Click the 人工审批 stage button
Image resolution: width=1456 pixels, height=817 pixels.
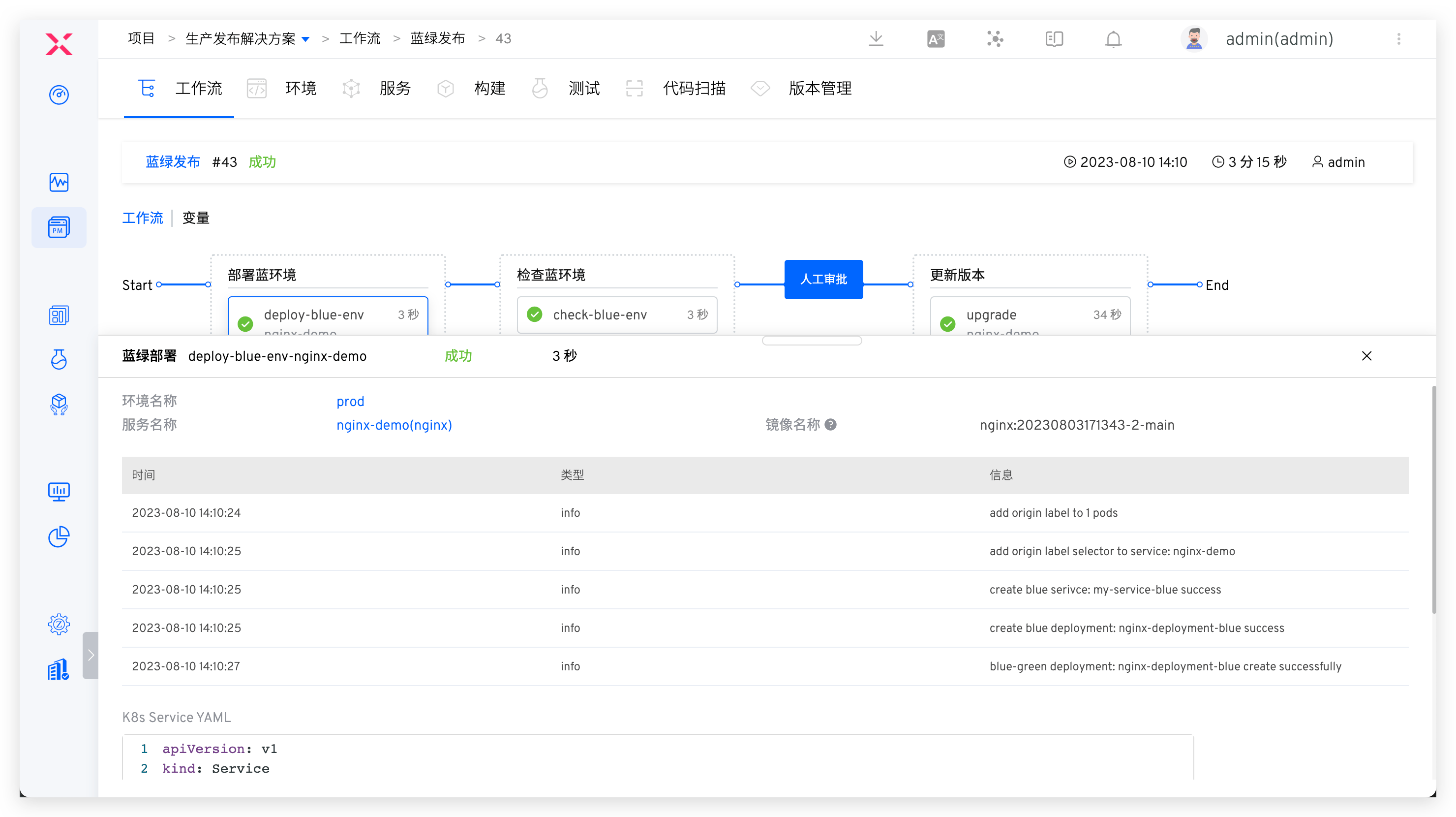[x=823, y=279]
